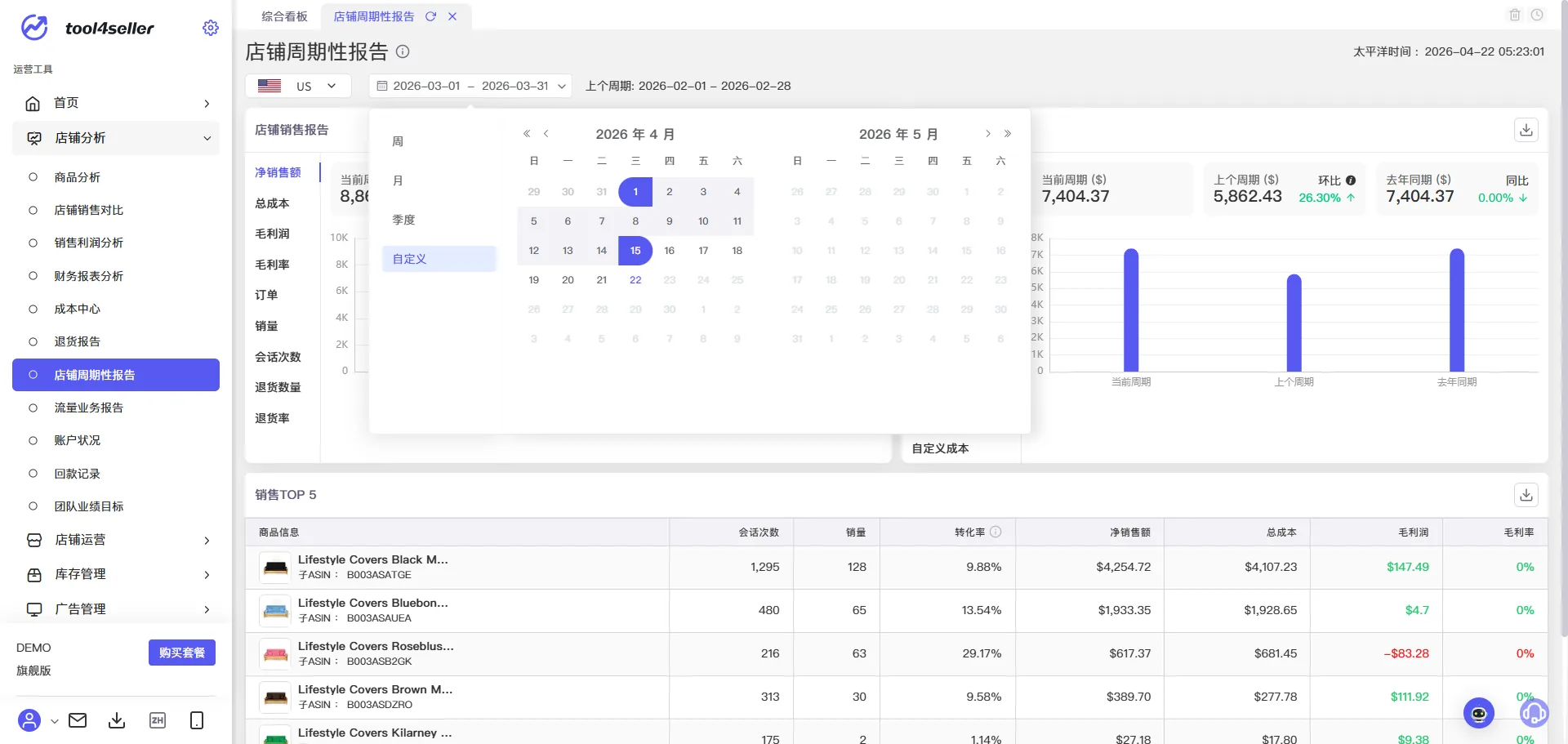Select the 月 period option
The height and width of the screenshot is (744, 1568).
point(439,180)
